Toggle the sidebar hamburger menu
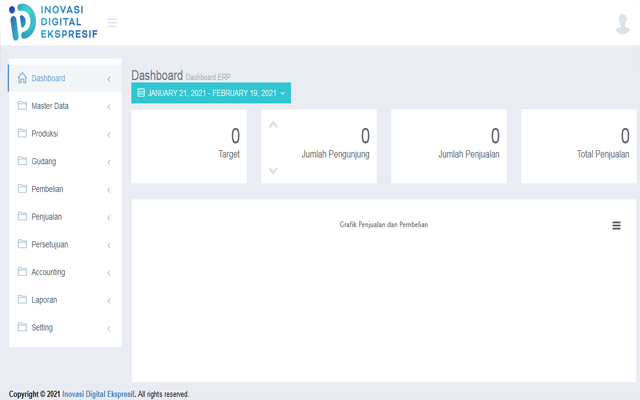The width and height of the screenshot is (640, 400). tap(112, 22)
